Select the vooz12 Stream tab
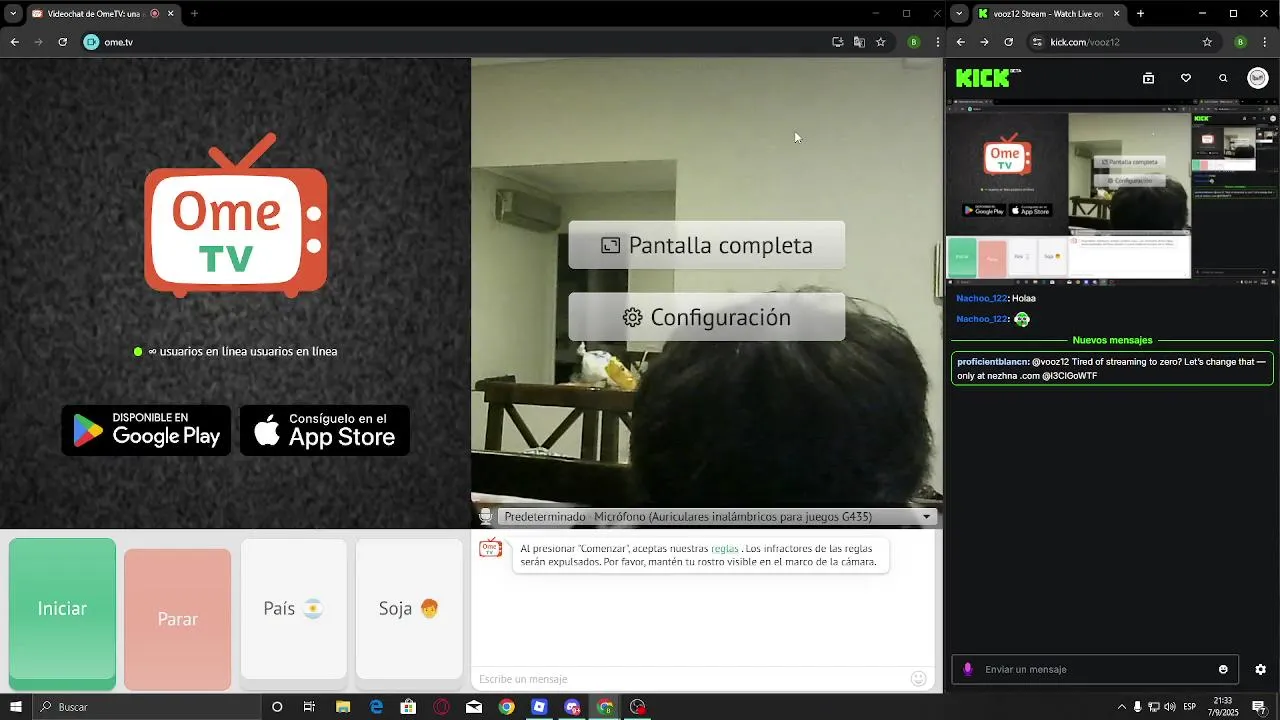This screenshot has height=720, width=1280. coord(1048,14)
